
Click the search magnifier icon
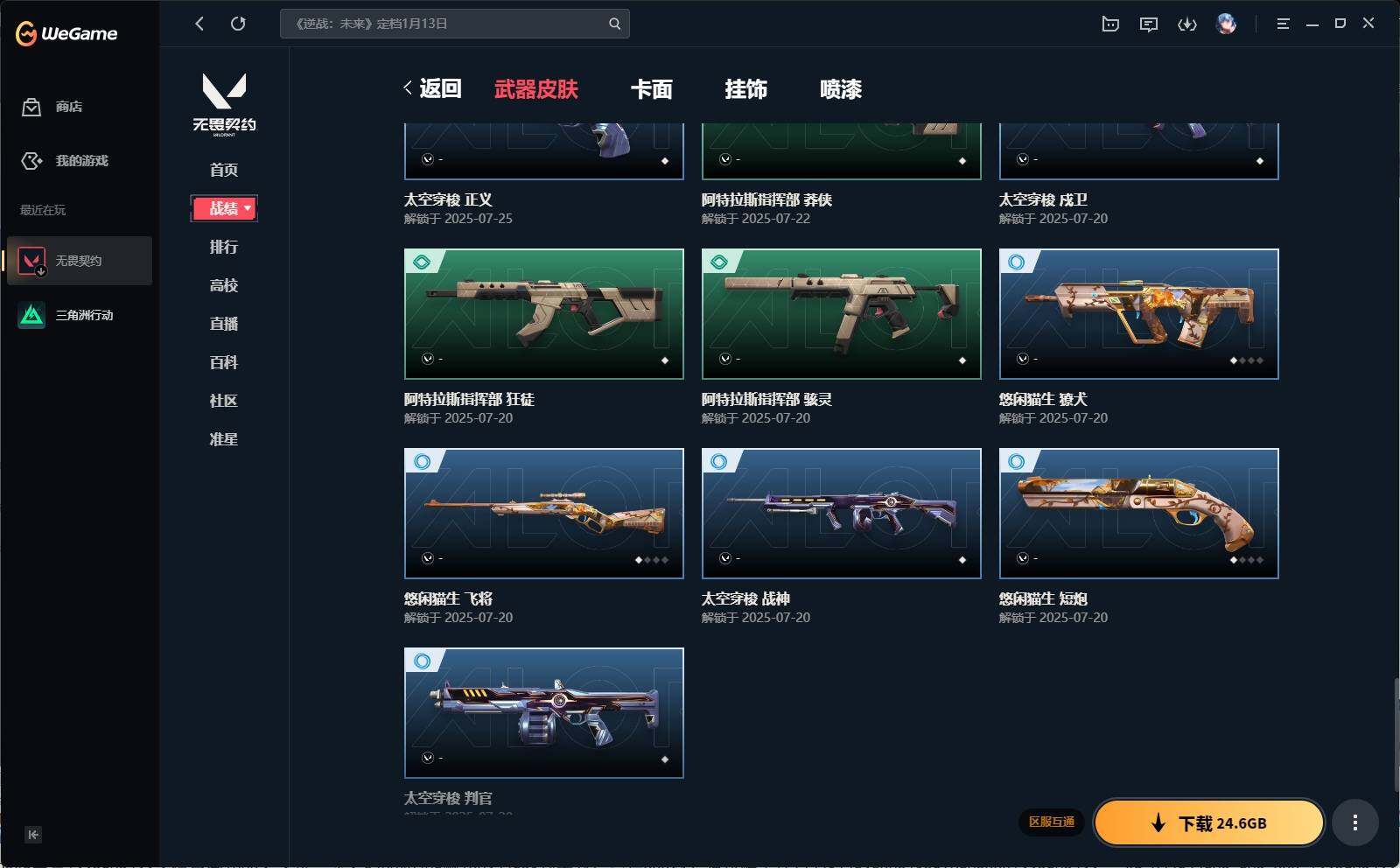click(x=615, y=24)
